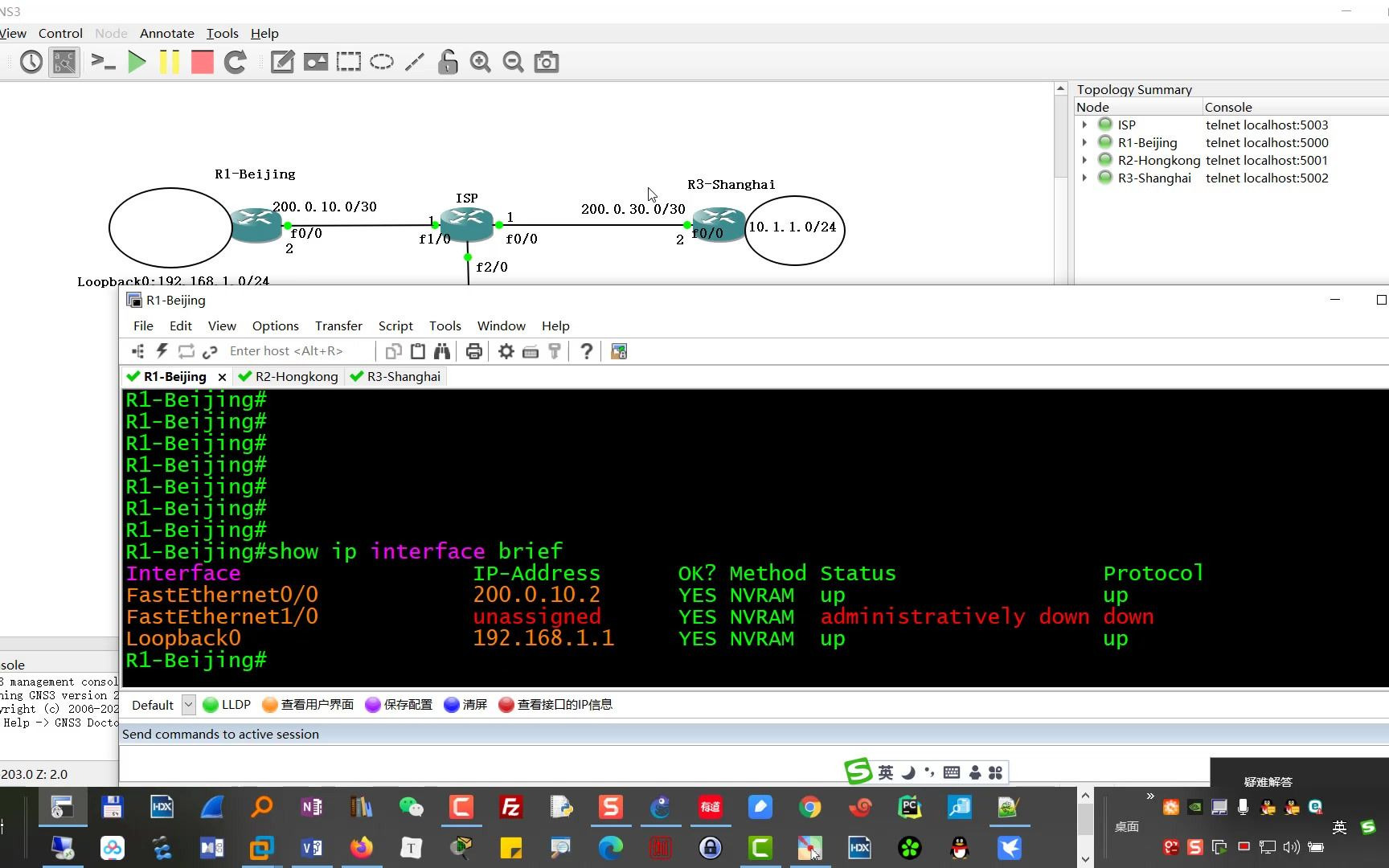Viewport: 1389px width, 868px height.
Task: Click the volume speaker icon in system tray
Action: pyautogui.click(x=1291, y=846)
